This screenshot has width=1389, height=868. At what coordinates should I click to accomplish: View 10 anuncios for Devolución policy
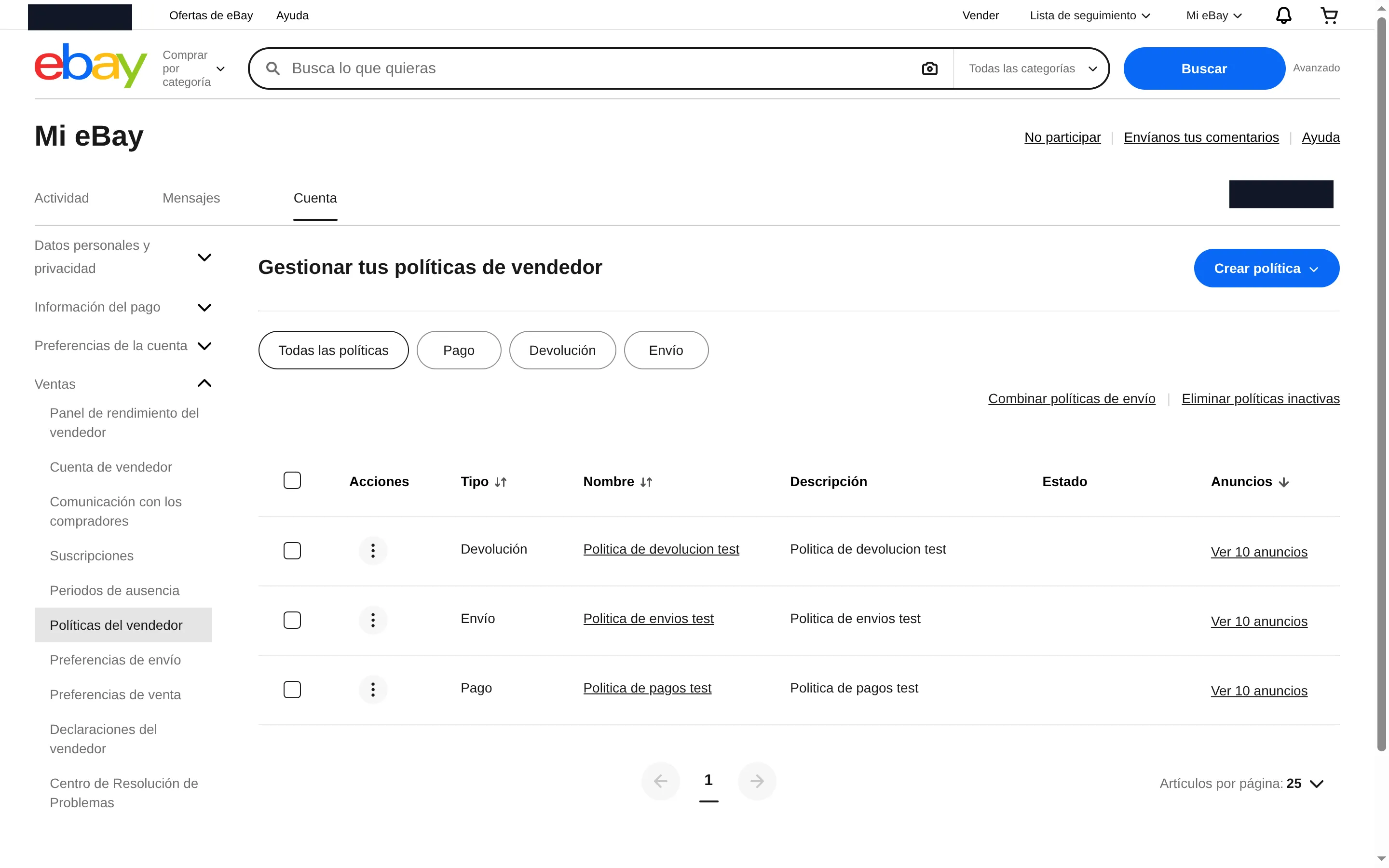click(x=1259, y=552)
